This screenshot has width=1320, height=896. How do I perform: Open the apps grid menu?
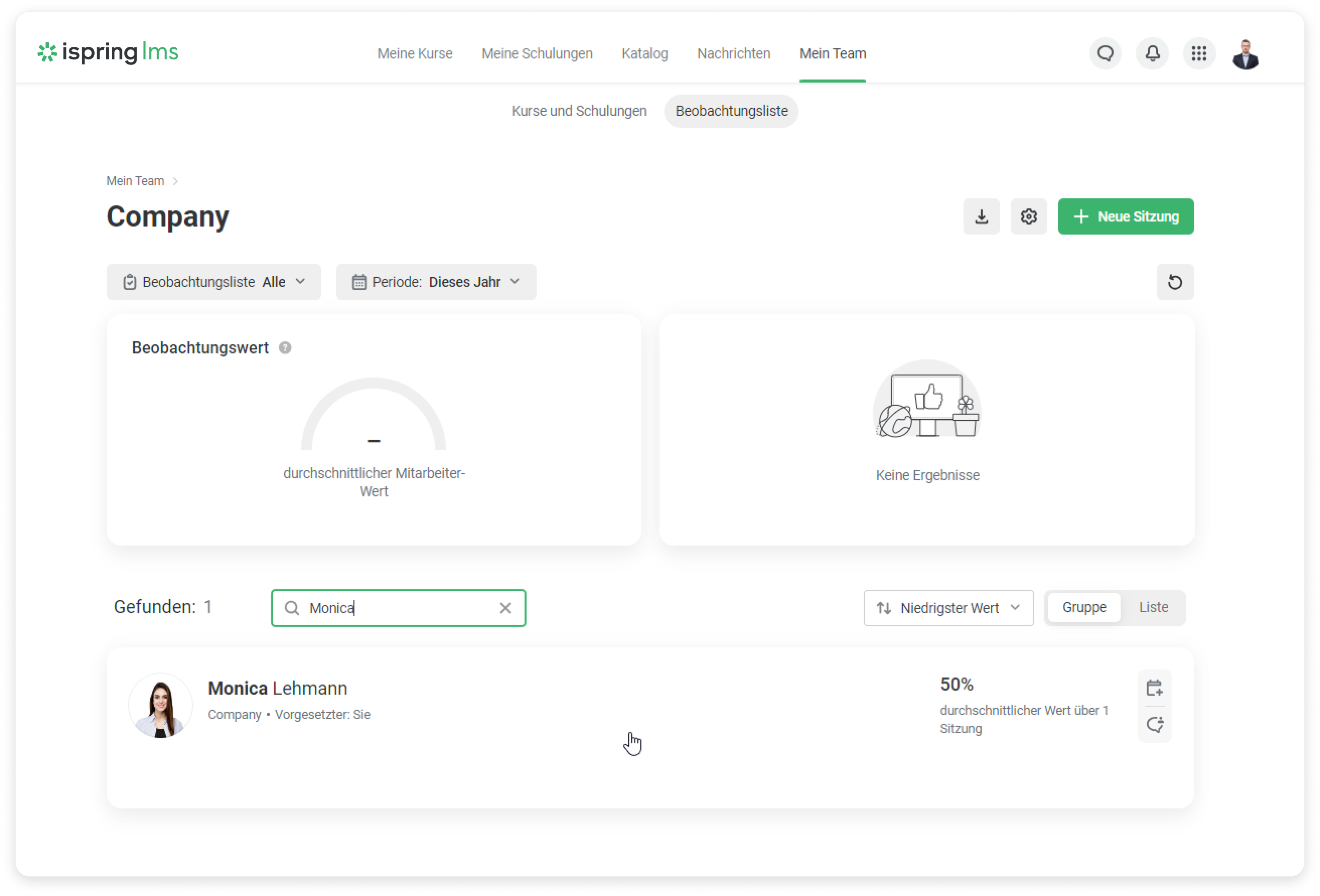click(1199, 53)
